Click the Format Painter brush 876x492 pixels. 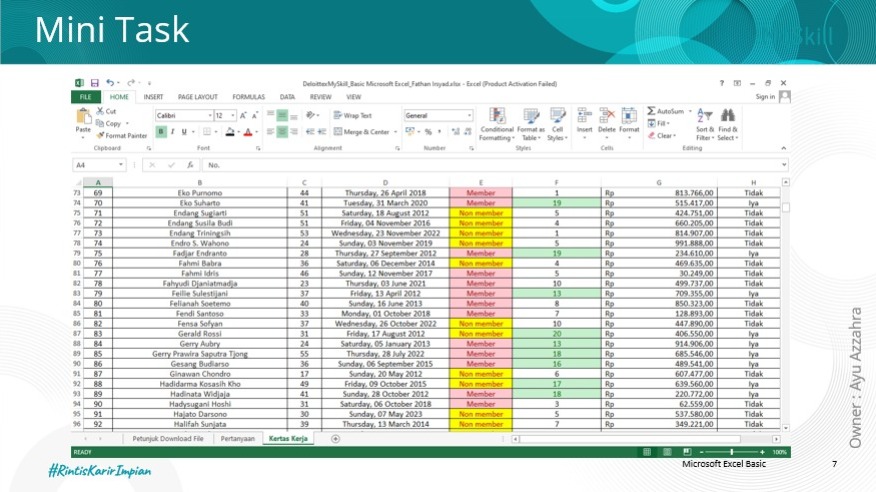click(x=121, y=135)
